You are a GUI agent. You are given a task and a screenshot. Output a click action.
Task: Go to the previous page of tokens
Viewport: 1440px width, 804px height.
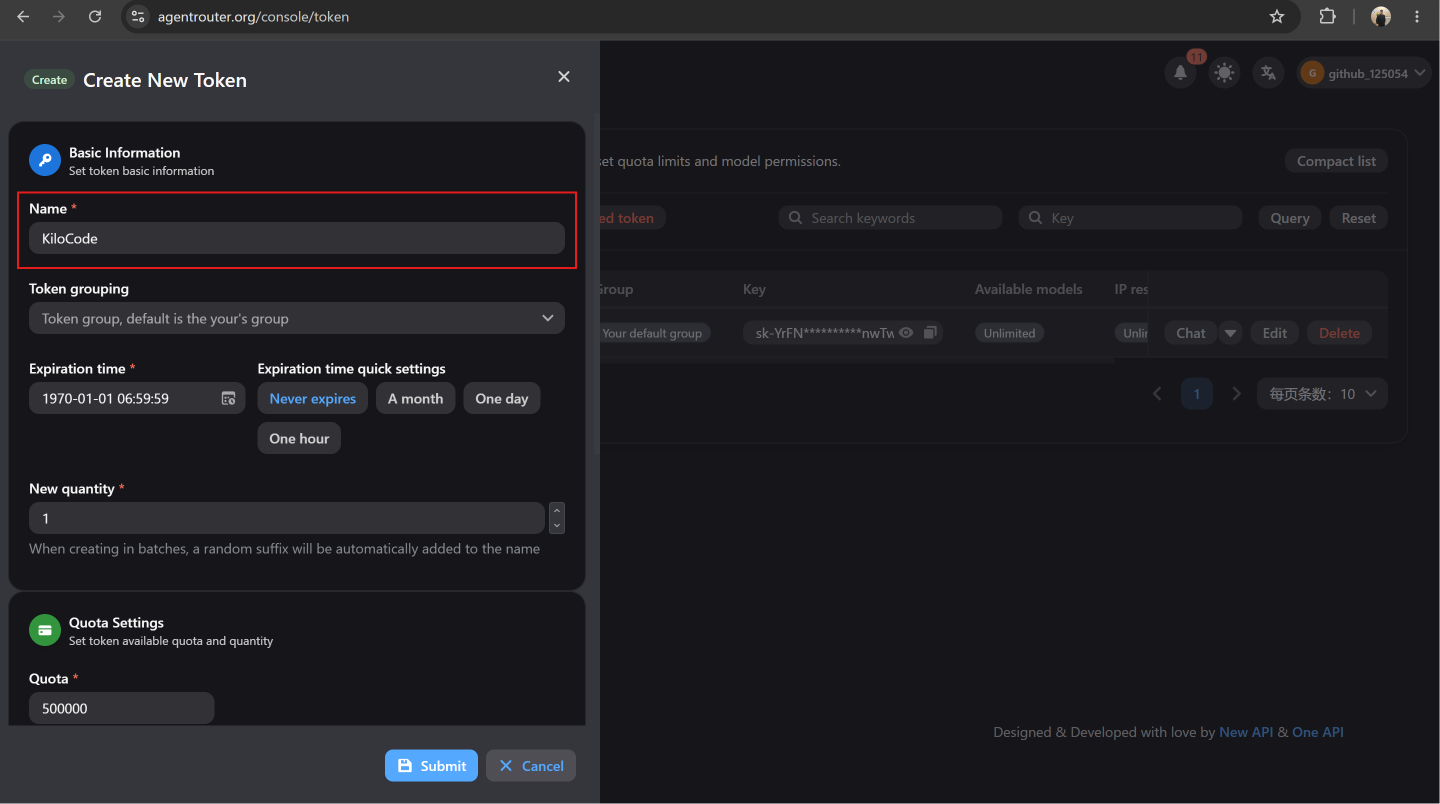(1157, 393)
